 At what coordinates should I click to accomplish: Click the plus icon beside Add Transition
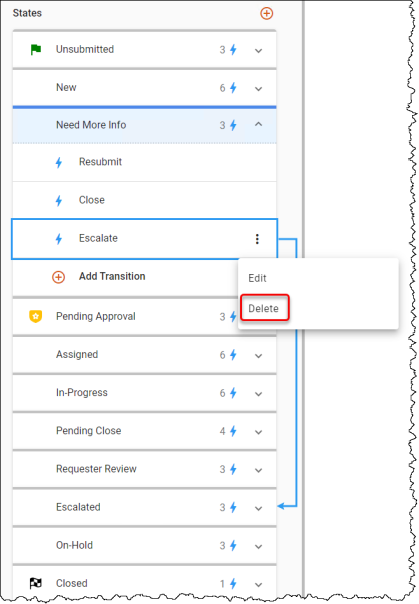point(59,277)
